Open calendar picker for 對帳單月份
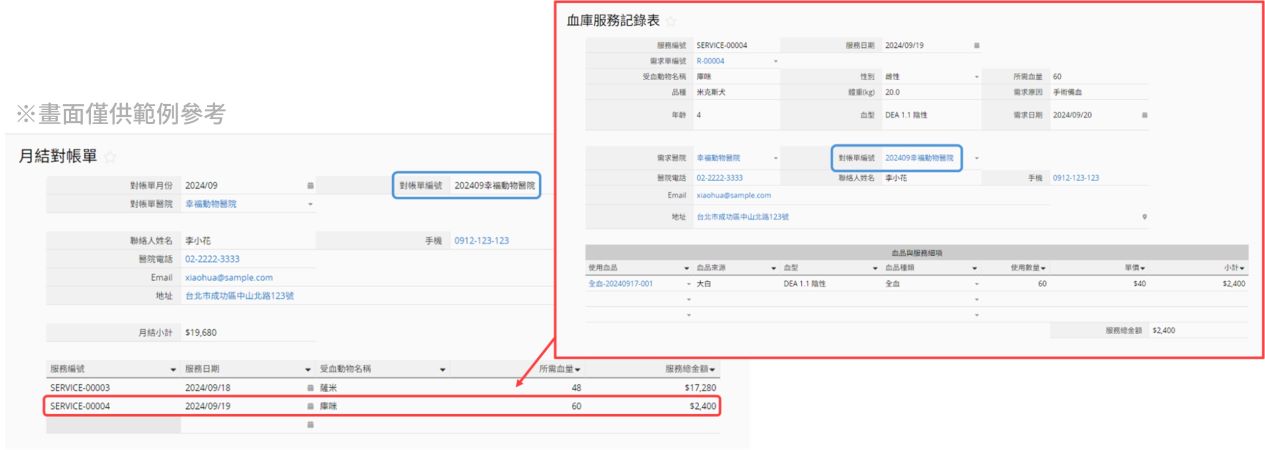This screenshot has height=450, width=1265. pos(310,185)
